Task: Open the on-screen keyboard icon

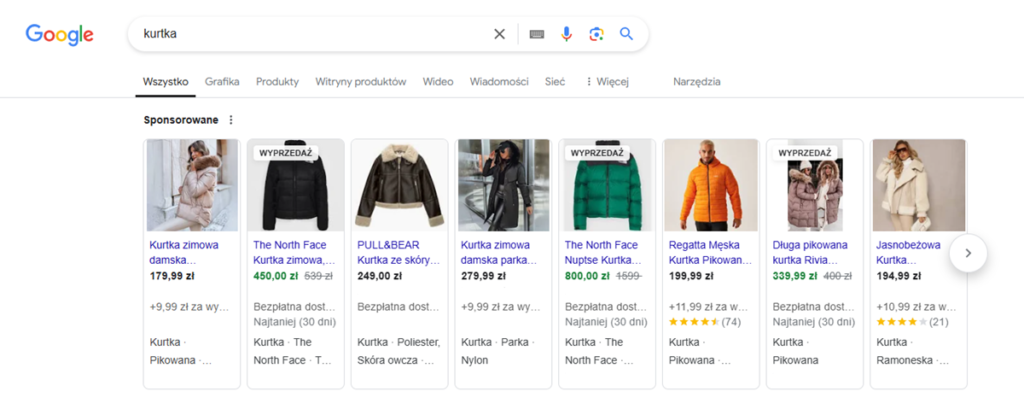Action: pyautogui.click(x=537, y=34)
